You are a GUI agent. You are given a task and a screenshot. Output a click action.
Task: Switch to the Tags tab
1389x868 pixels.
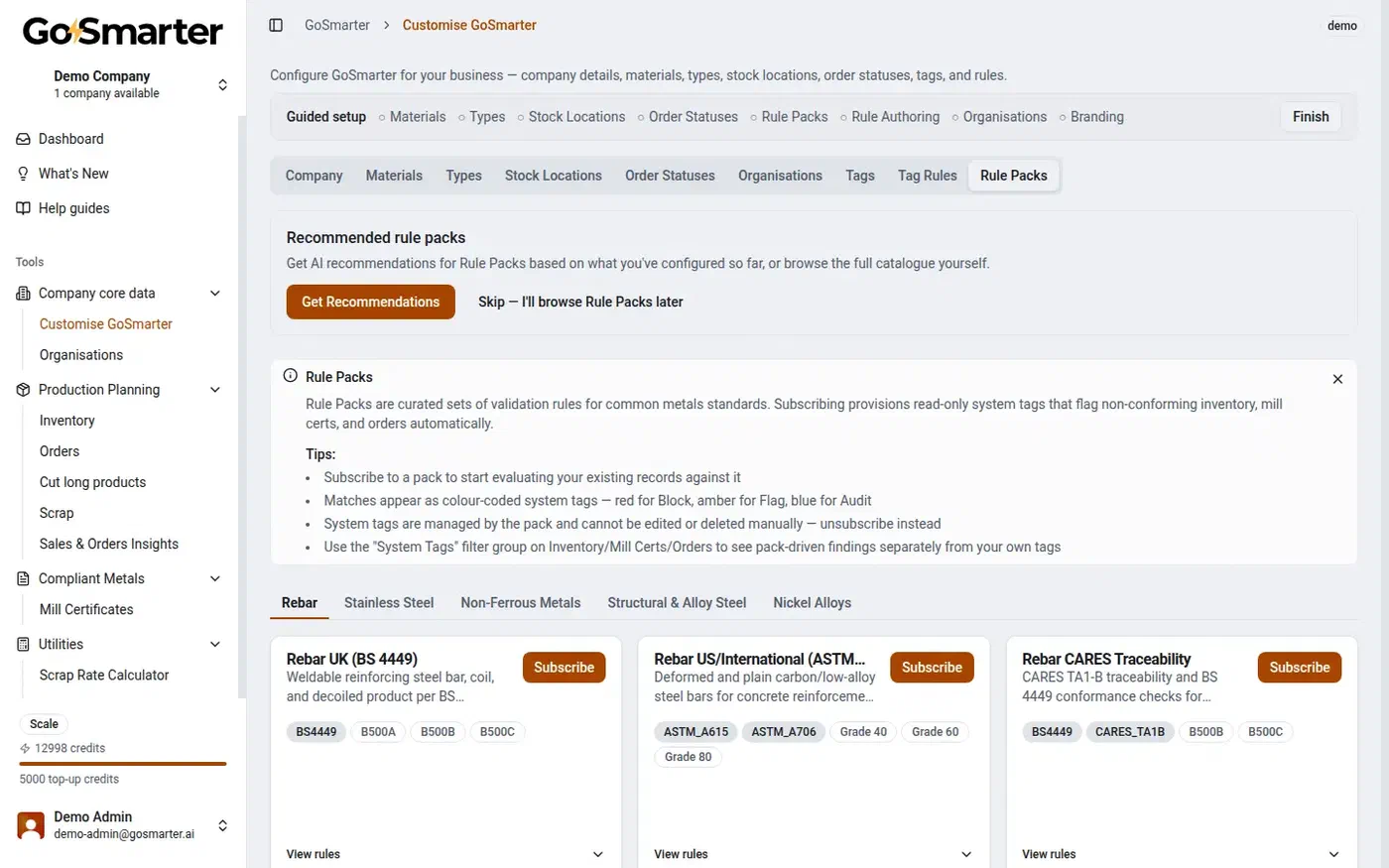860,176
